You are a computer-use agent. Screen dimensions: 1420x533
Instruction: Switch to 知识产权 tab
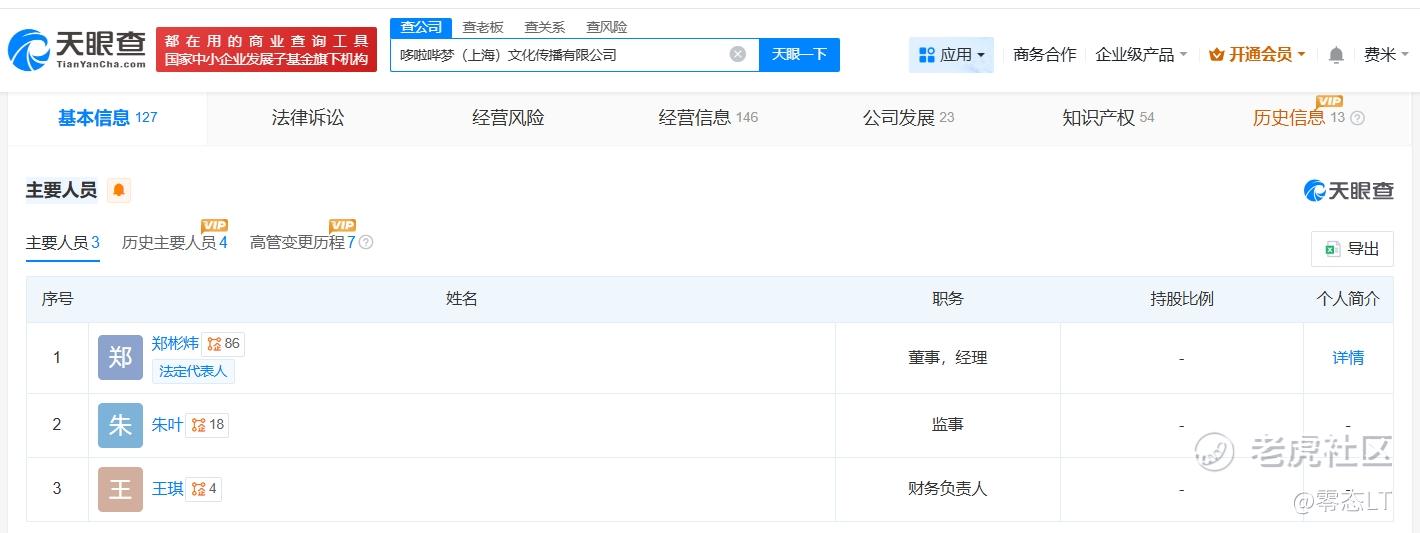[1108, 118]
